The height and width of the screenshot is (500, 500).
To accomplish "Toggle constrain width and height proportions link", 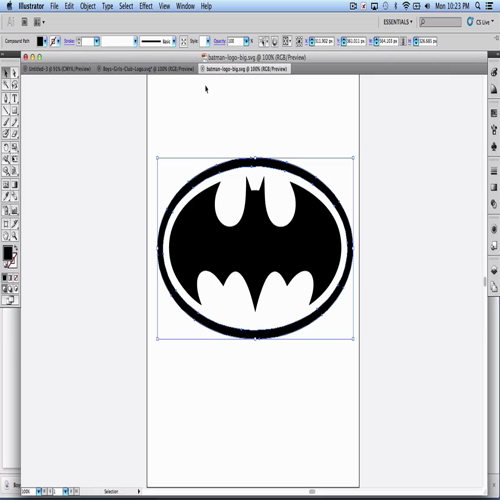I will coord(403,41).
